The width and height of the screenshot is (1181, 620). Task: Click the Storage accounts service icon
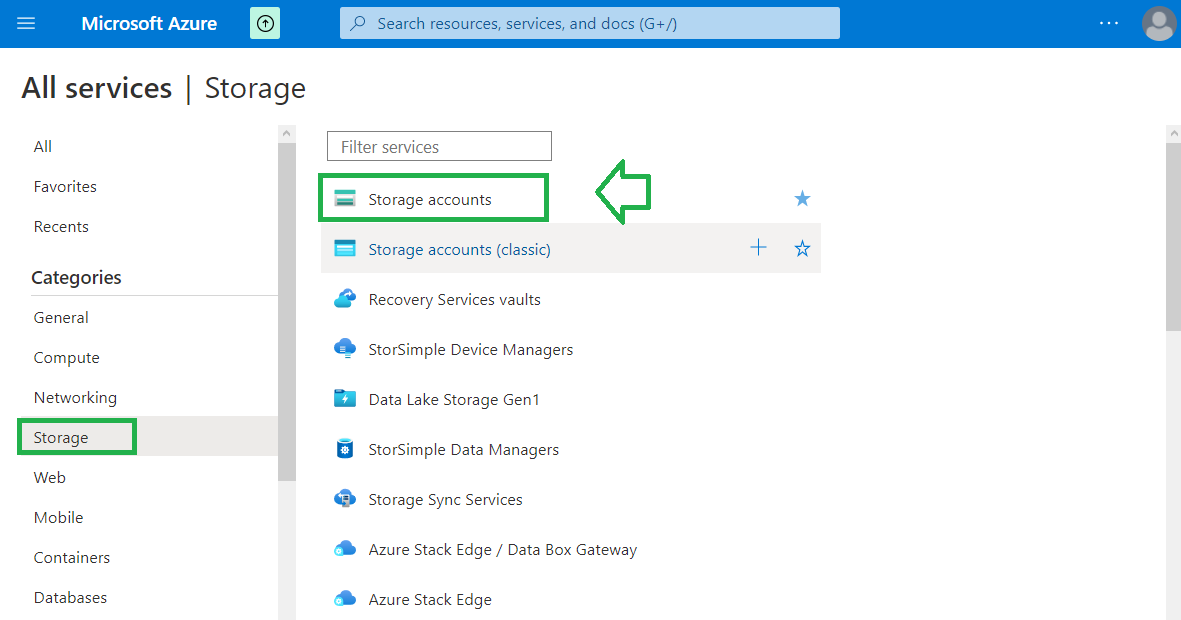tap(345, 199)
